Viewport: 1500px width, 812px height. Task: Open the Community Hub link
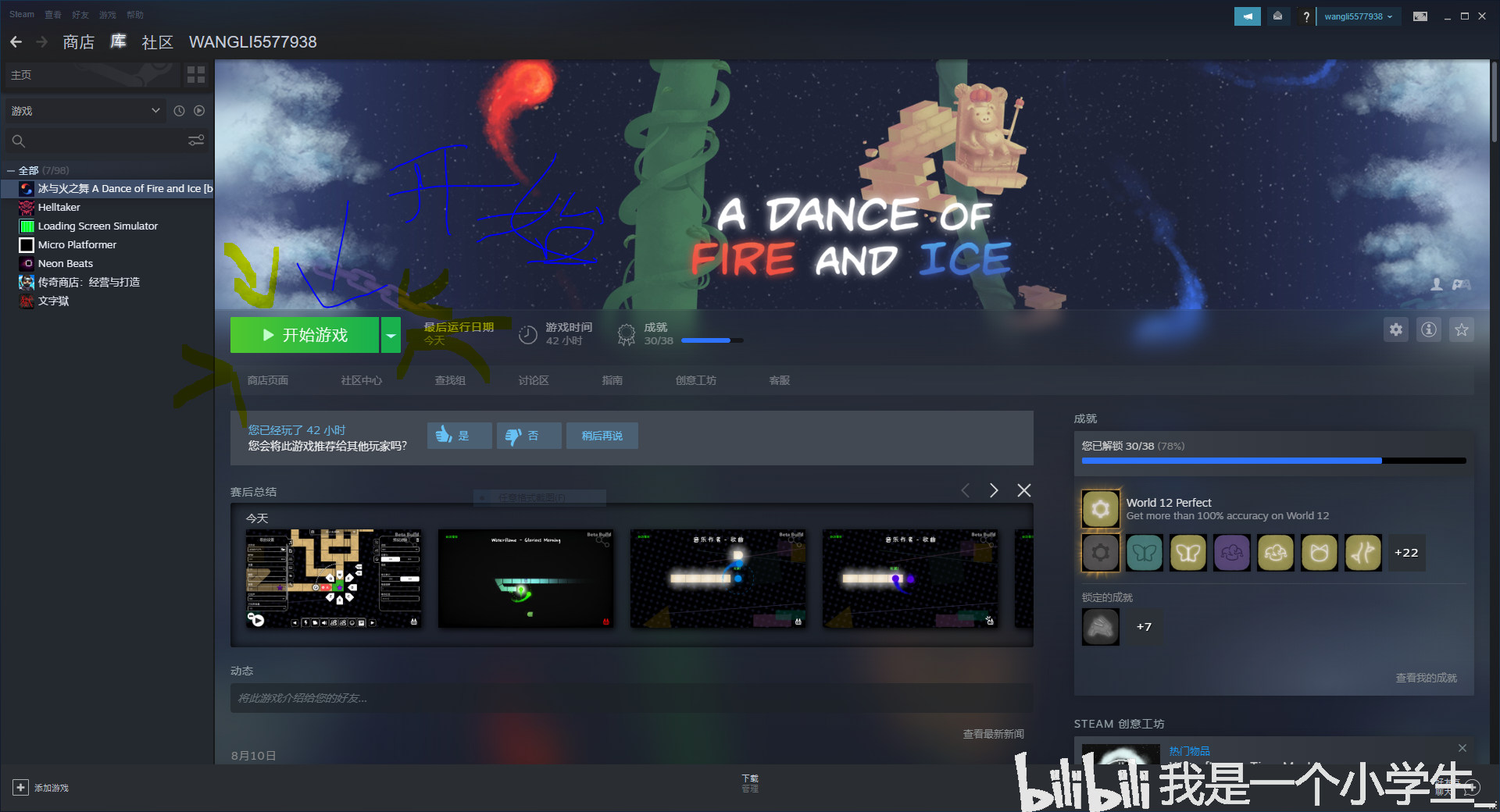362,380
